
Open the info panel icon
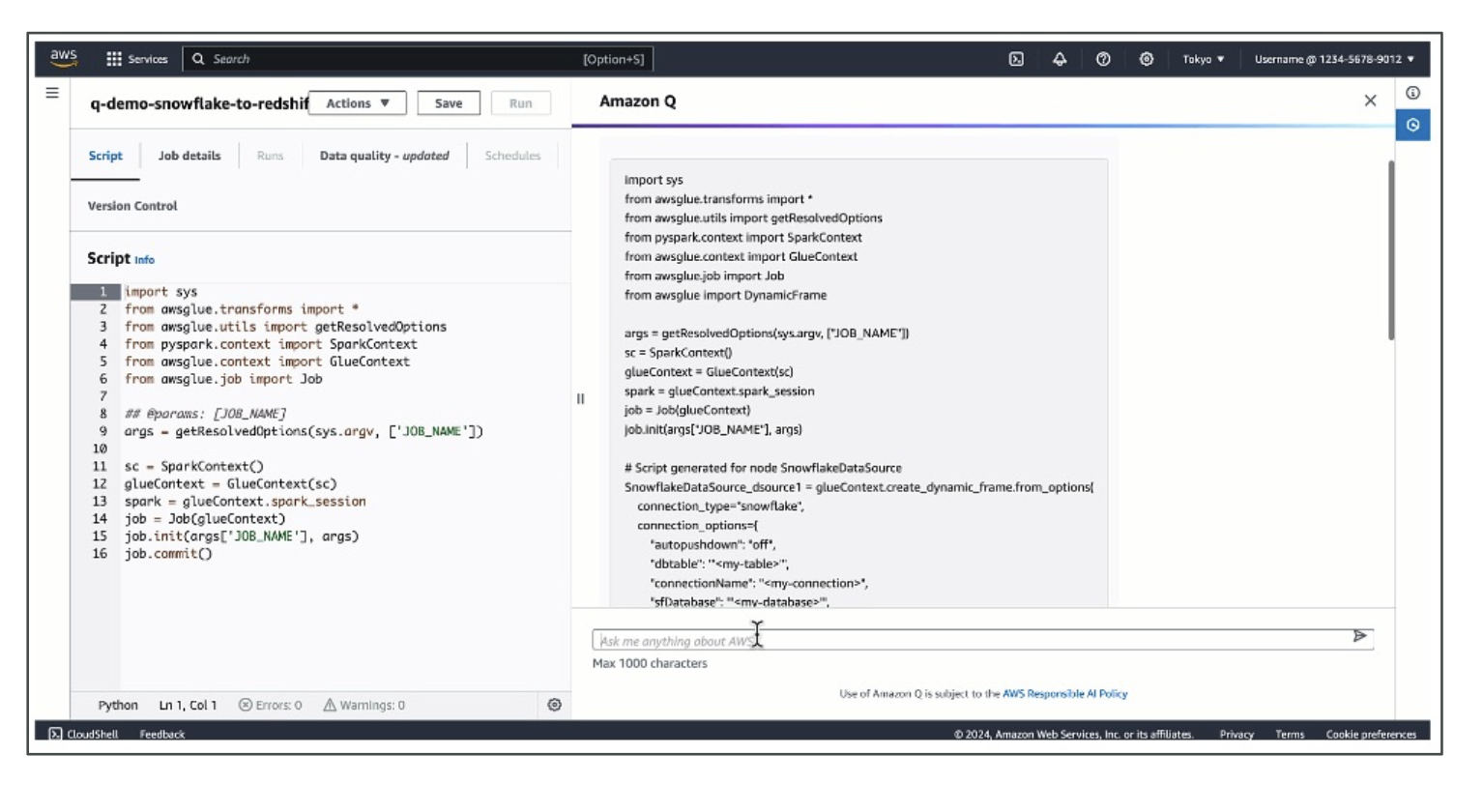[1412, 93]
